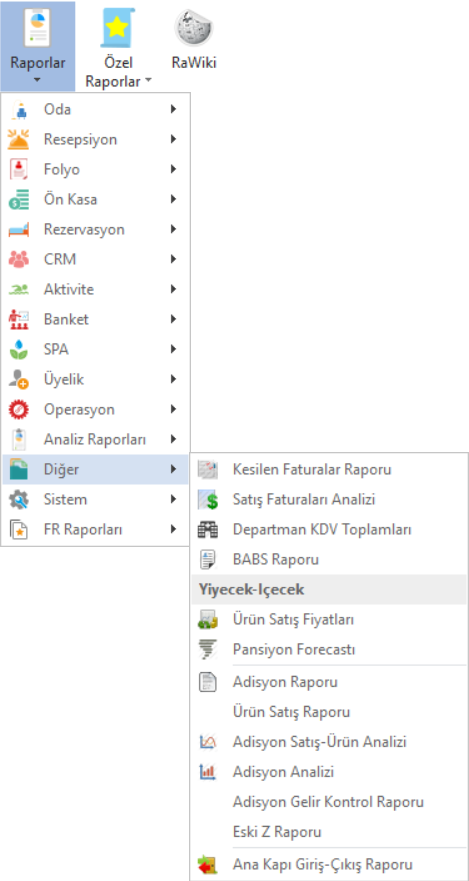This screenshot has height=881, width=469.
Task: Open the RaWiki globe icon
Action: (x=194, y=28)
